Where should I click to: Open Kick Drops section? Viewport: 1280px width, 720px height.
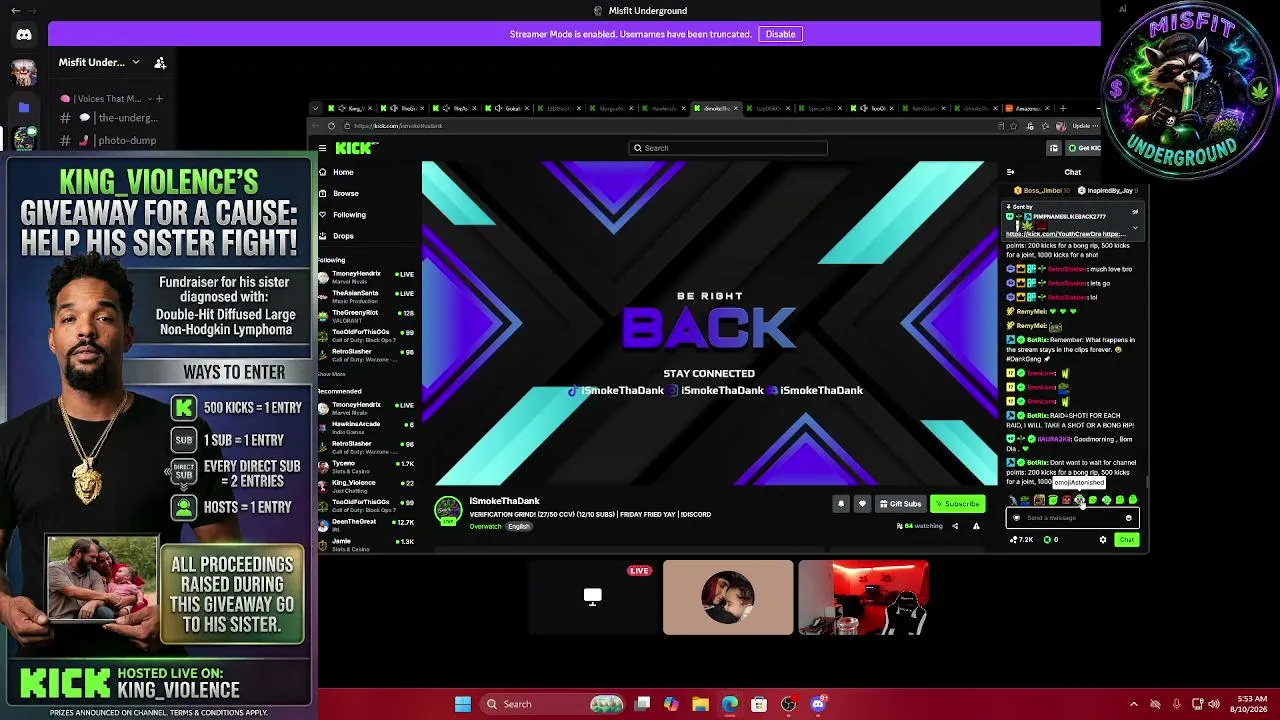(x=343, y=236)
